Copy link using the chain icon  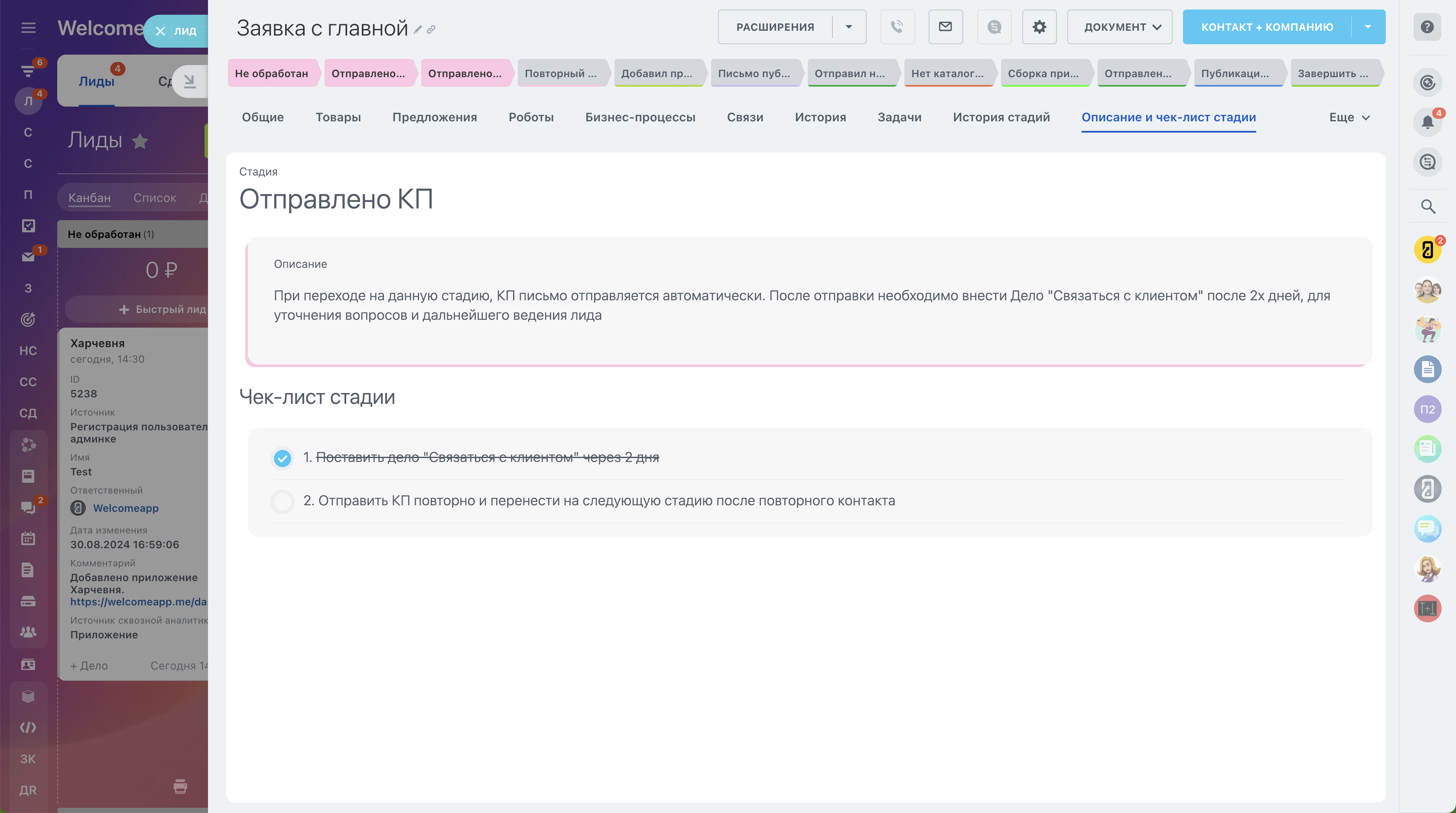pos(431,29)
